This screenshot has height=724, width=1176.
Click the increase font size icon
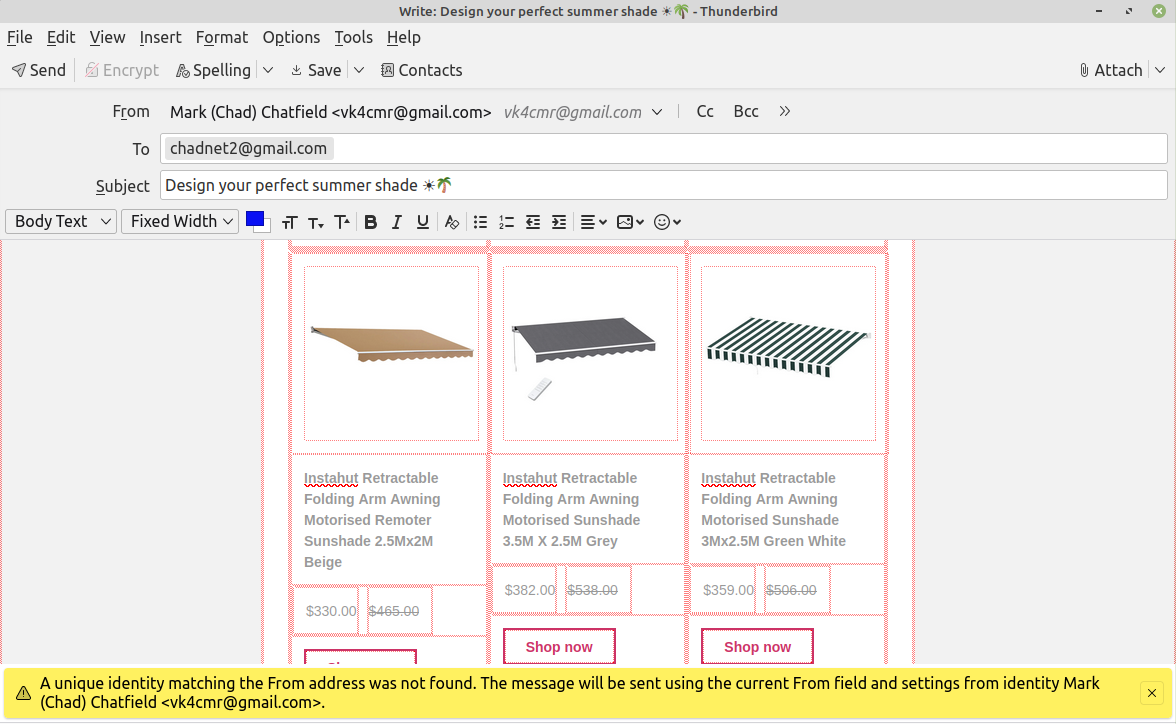[342, 222]
